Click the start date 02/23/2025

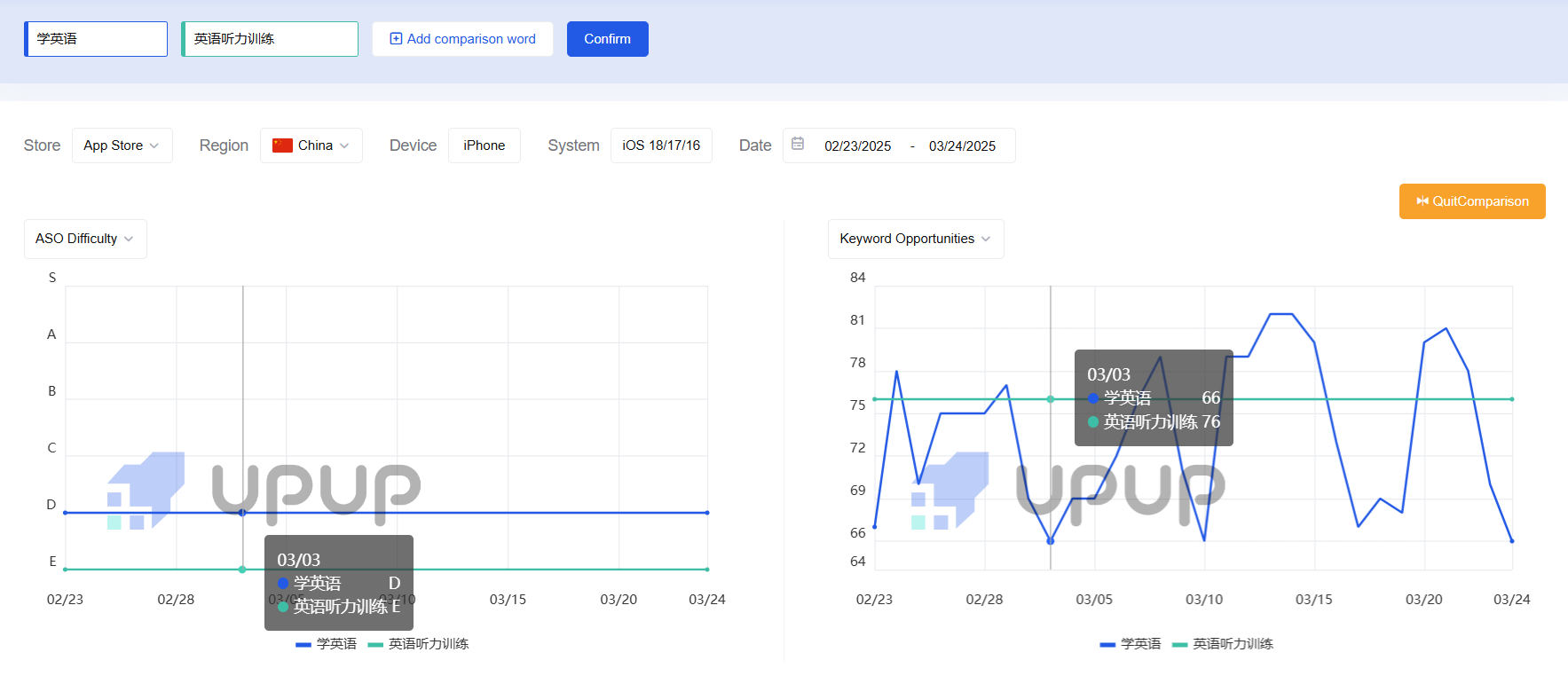pos(857,146)
